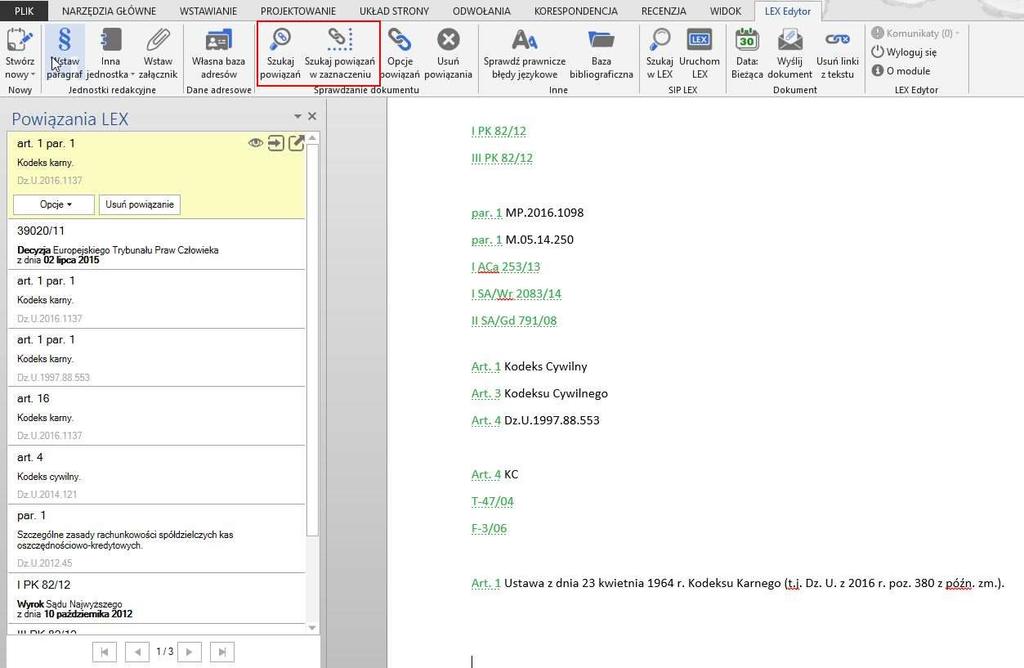Click Wyloguj się
Image resolution: width=1024 pixels, height=668 pixels.
coord(904,52)
